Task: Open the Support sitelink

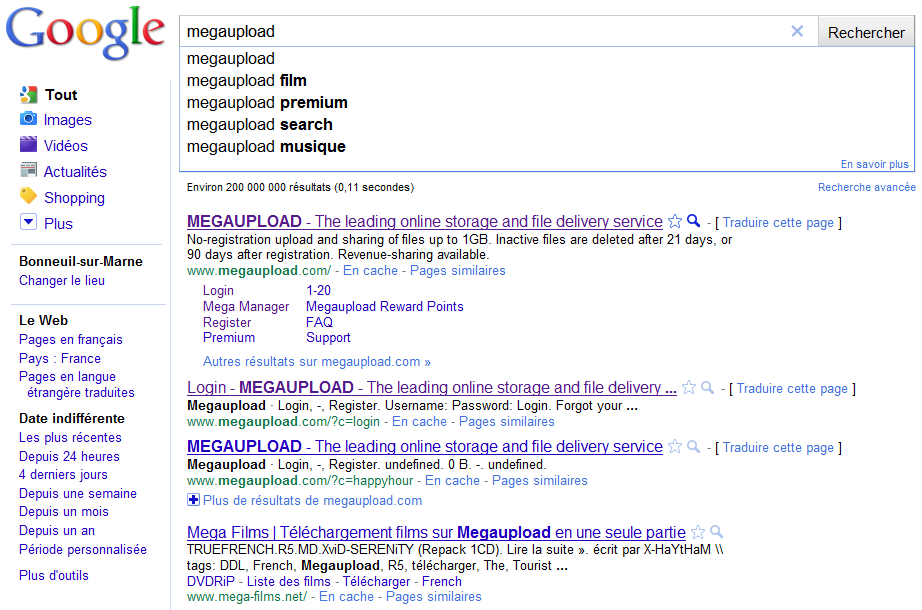Action: tap(328, 338)
